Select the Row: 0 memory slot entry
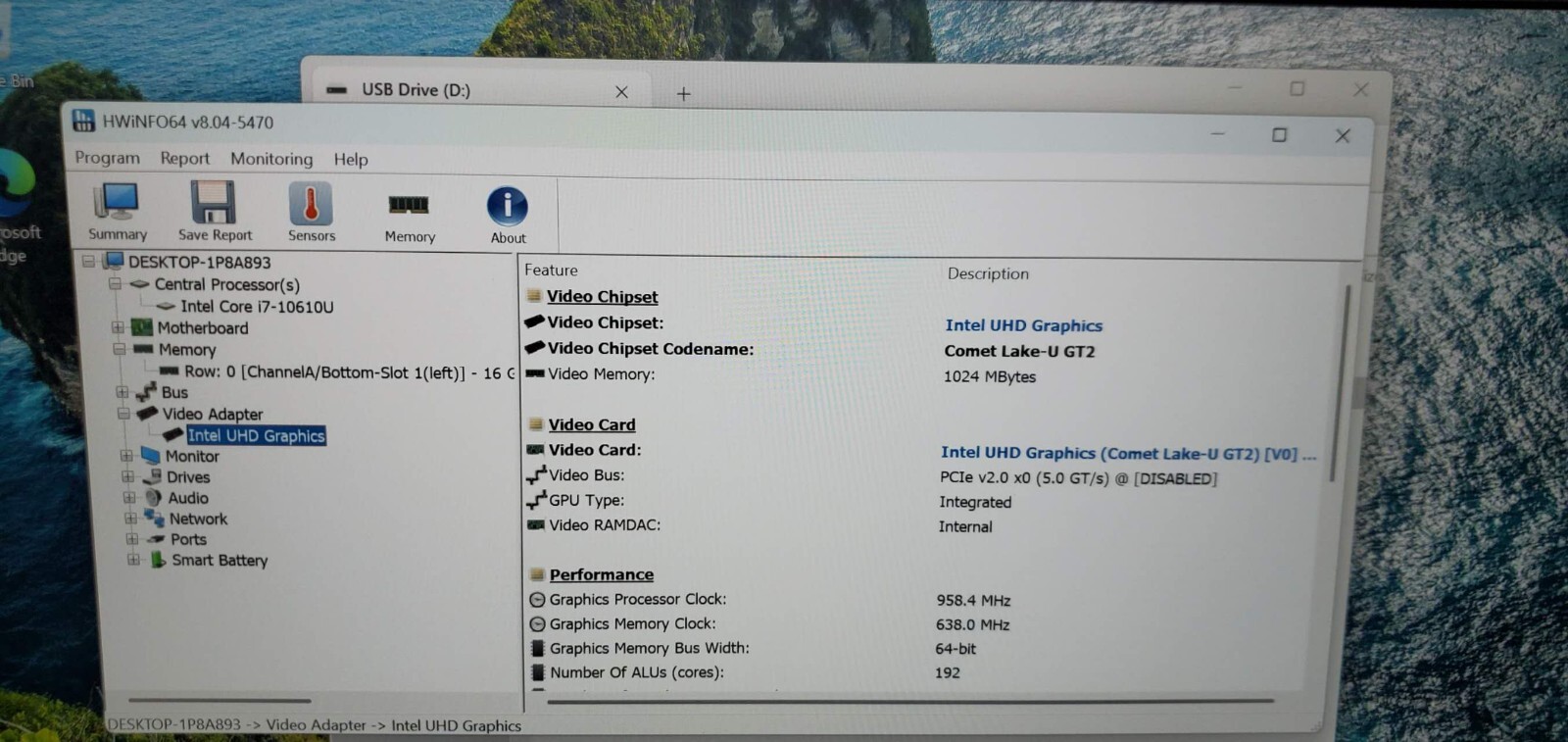 [x=349, y=372]
